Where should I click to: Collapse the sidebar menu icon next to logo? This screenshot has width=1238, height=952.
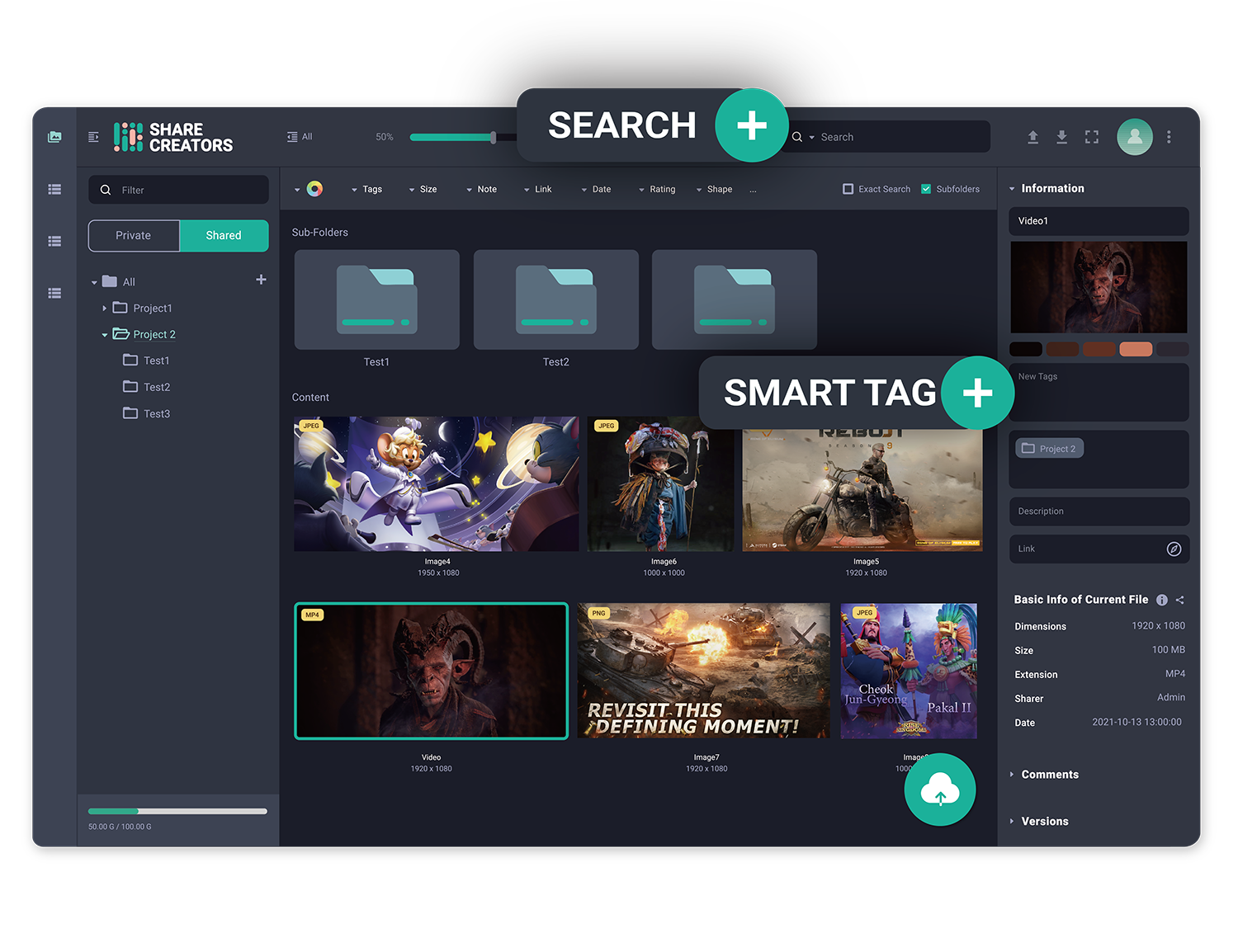93,137
